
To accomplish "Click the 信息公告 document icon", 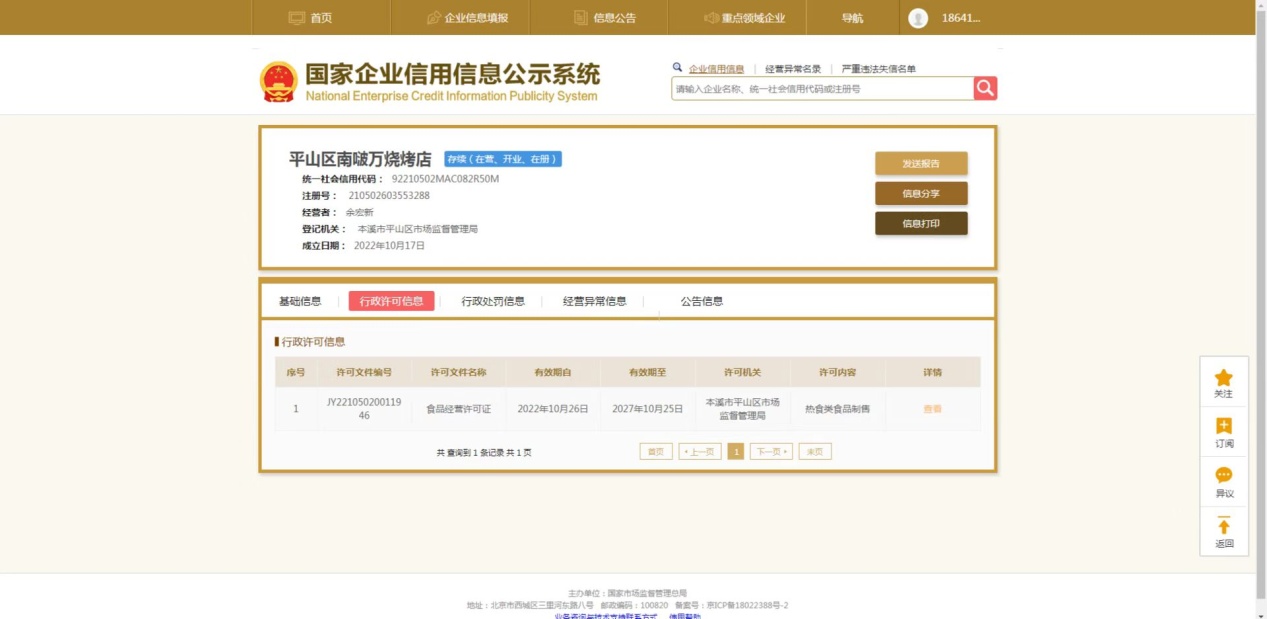I will click(581, 18).
